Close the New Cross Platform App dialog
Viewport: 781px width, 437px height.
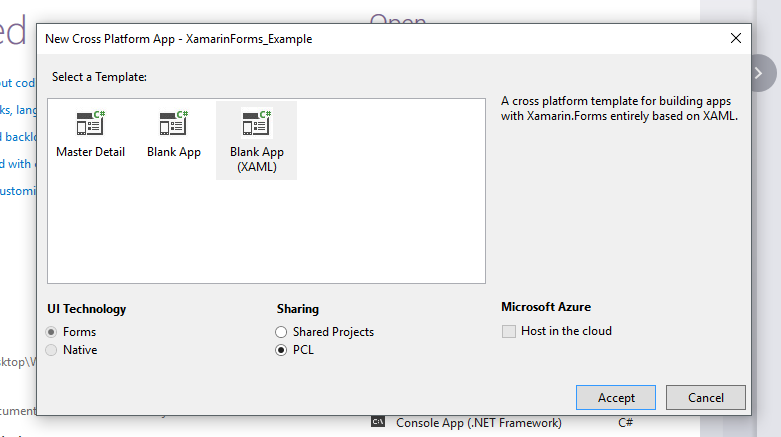[736, 38]
